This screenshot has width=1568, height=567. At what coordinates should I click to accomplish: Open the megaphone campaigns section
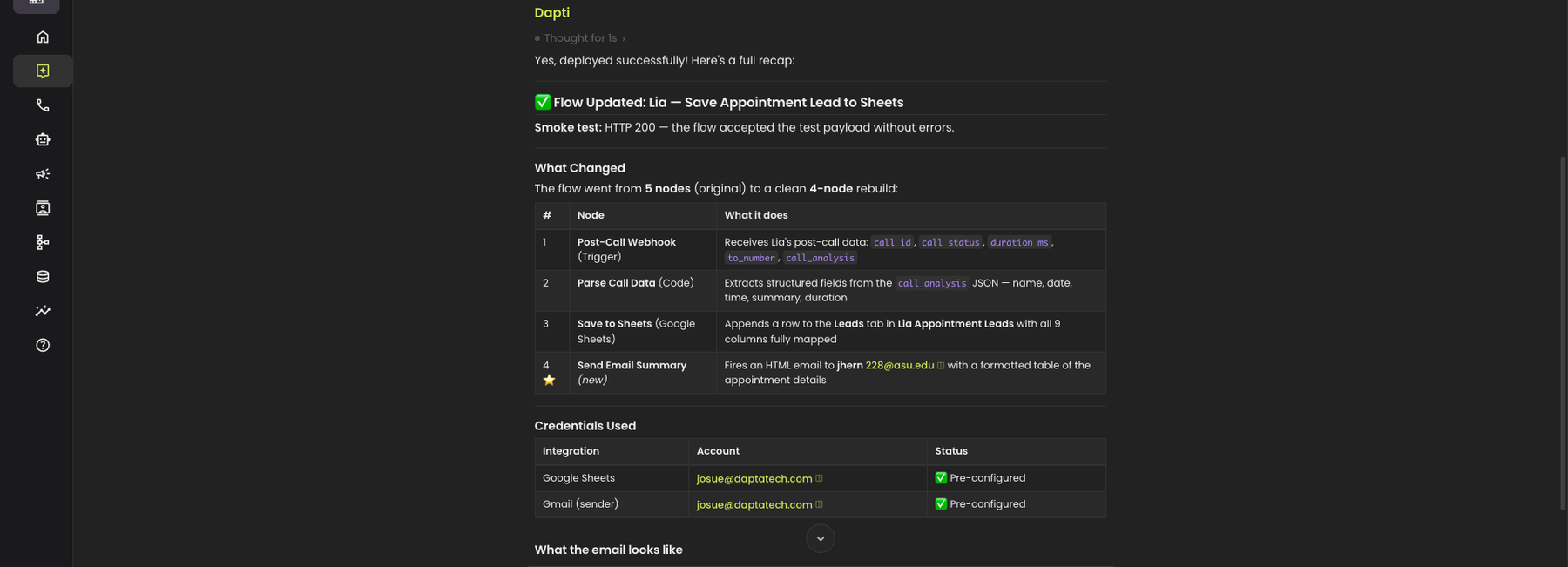(x=43, y=173)
